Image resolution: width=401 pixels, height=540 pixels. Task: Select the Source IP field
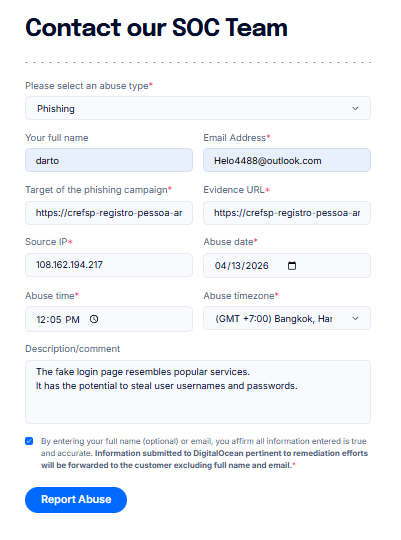pyautogui.click(x=109, y=265)
